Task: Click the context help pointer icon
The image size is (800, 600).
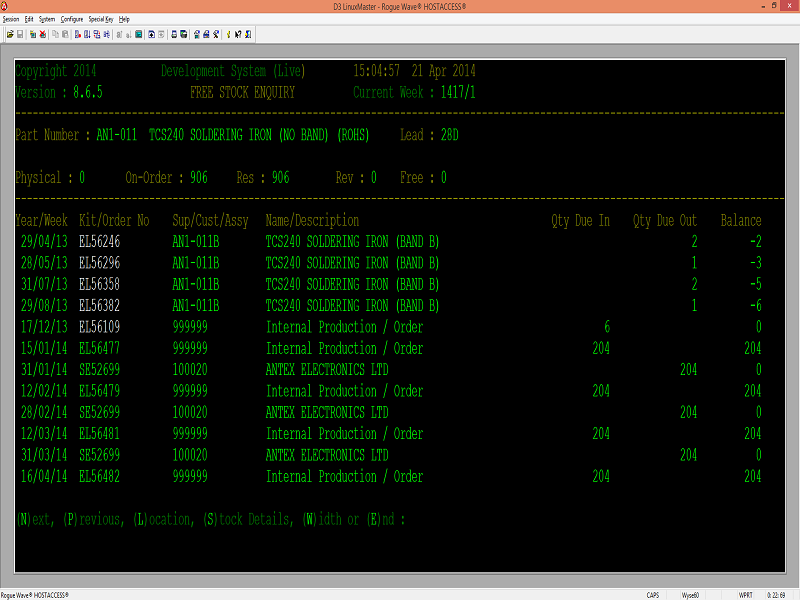Action: (238, 34)
